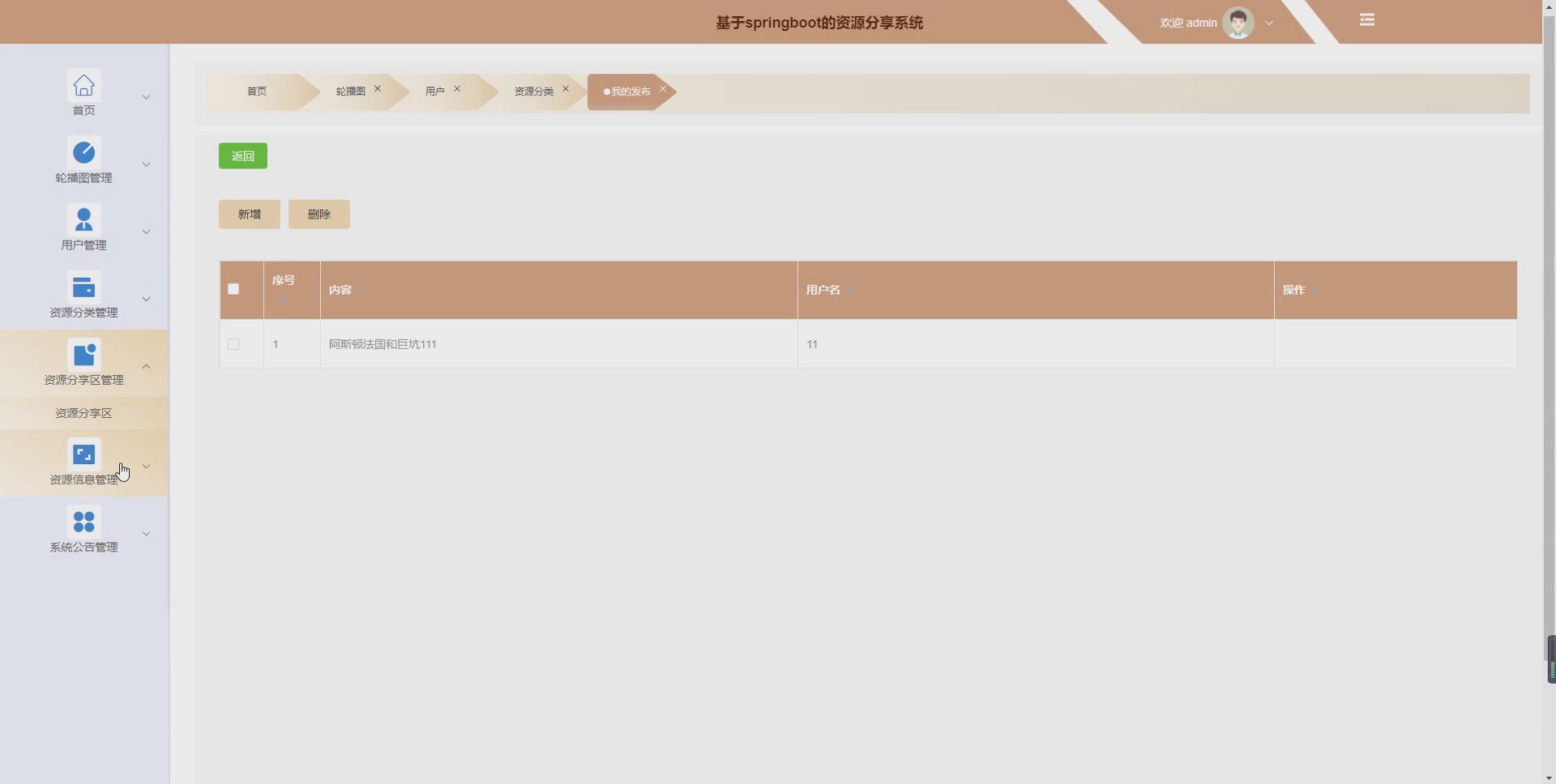Open 系统公告管理 via its icon

tap(83, 521)
